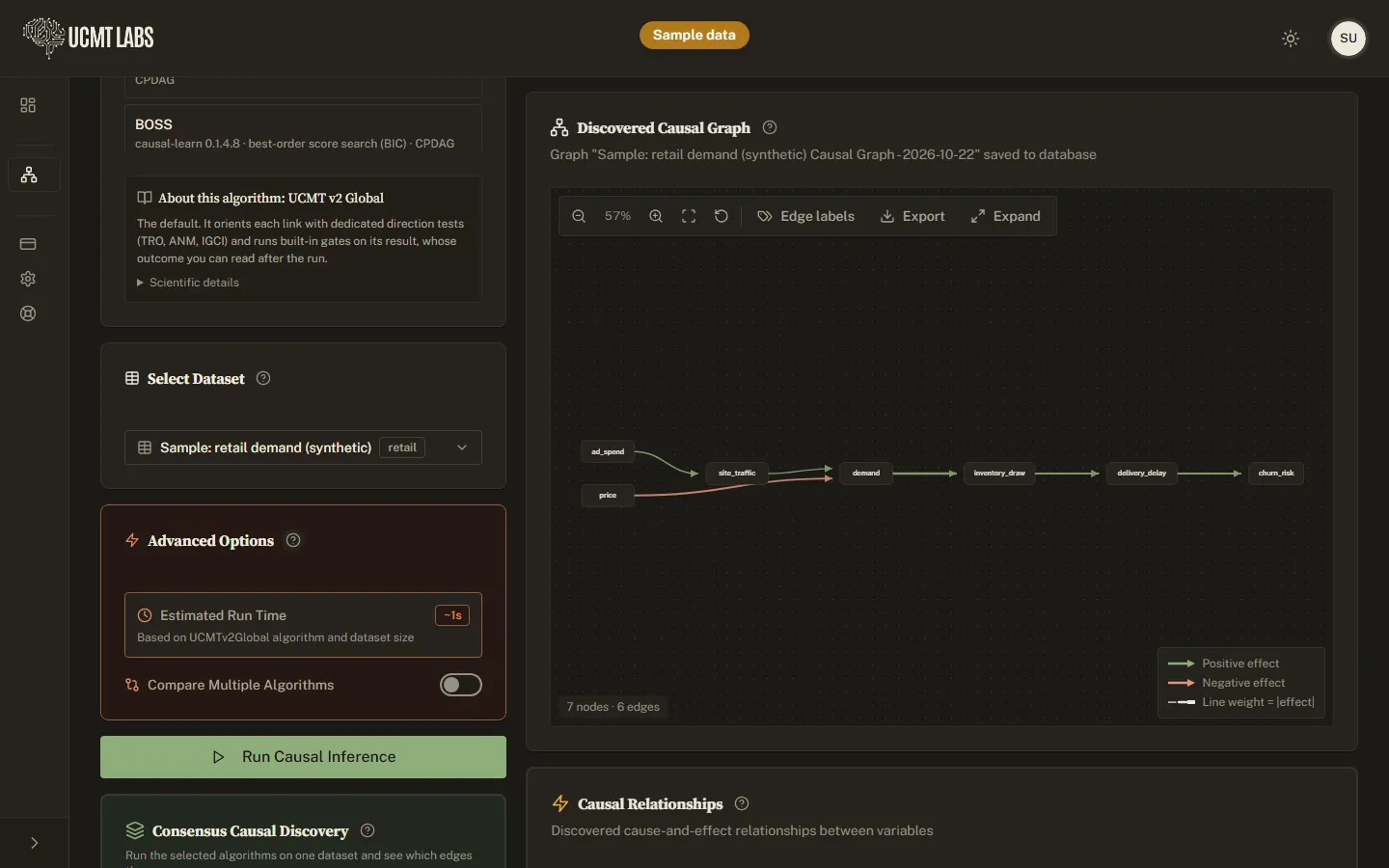This screenshot has height=868, width=1389.
Task: Enable Compare Multiple Algorithms switch
Action: [461, 685]
